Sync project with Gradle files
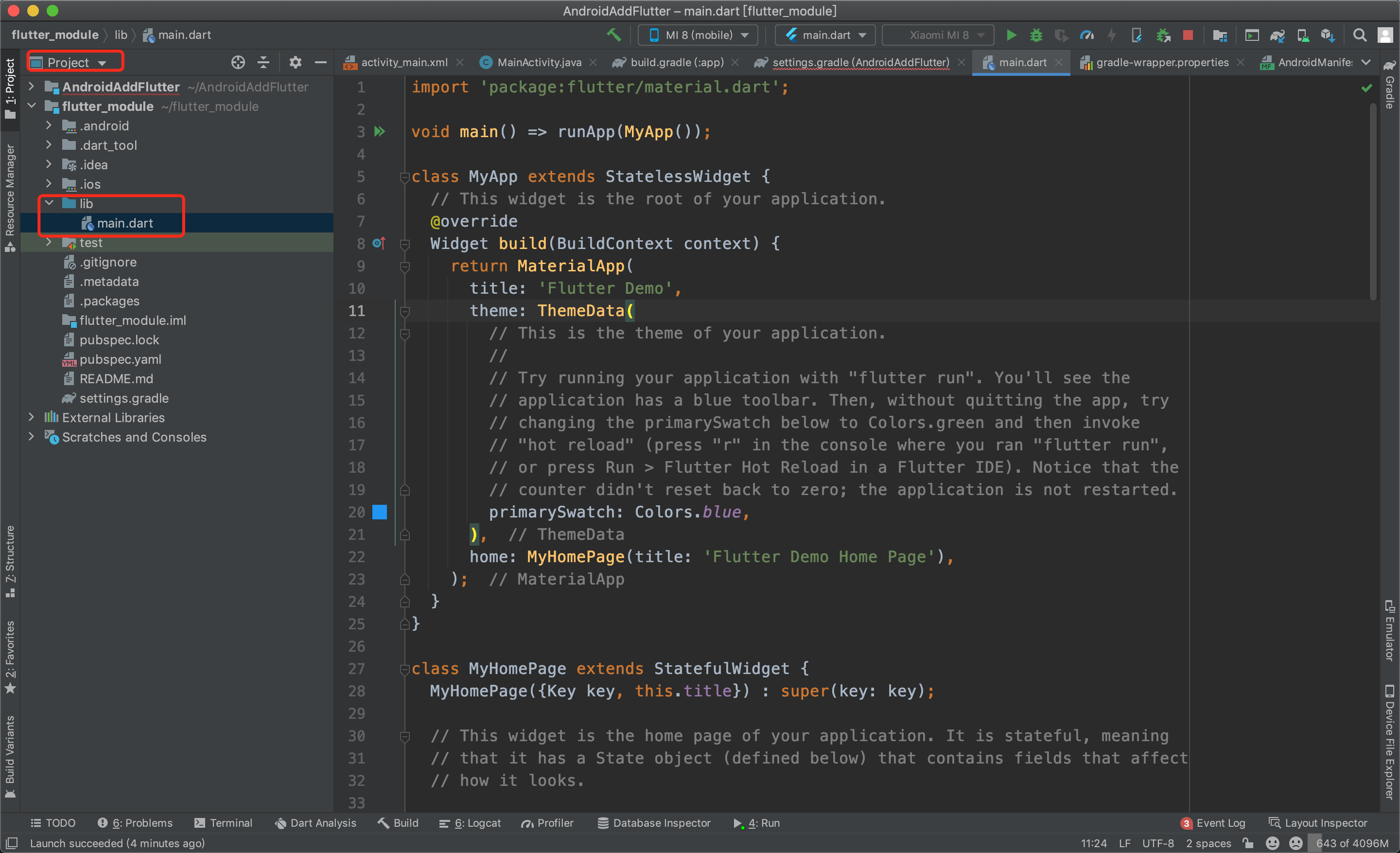This screenshot has height=853, width=1400. (1277, 35)
